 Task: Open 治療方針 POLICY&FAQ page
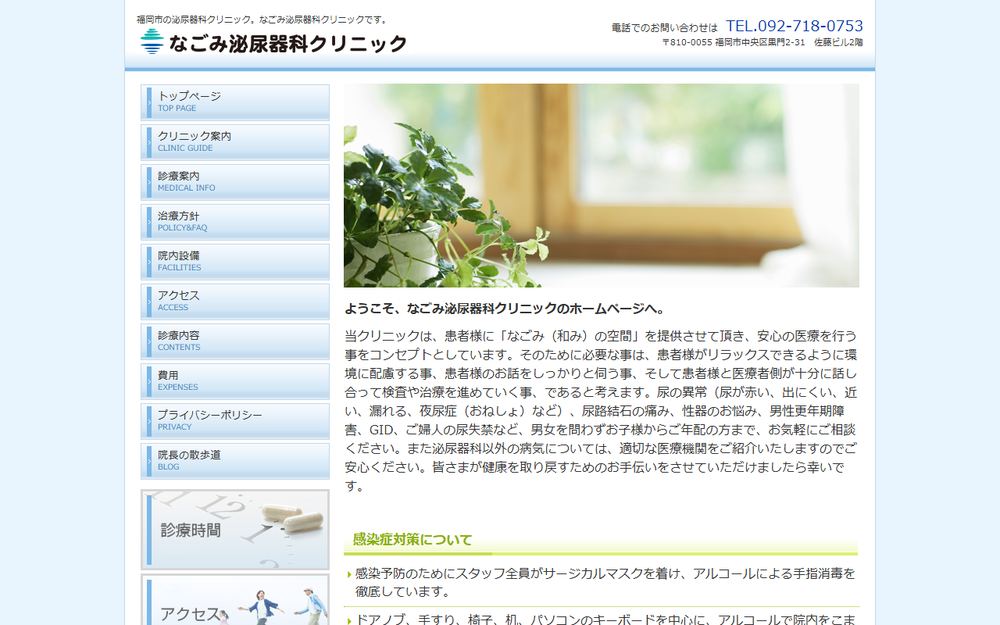tap(235, 221)
